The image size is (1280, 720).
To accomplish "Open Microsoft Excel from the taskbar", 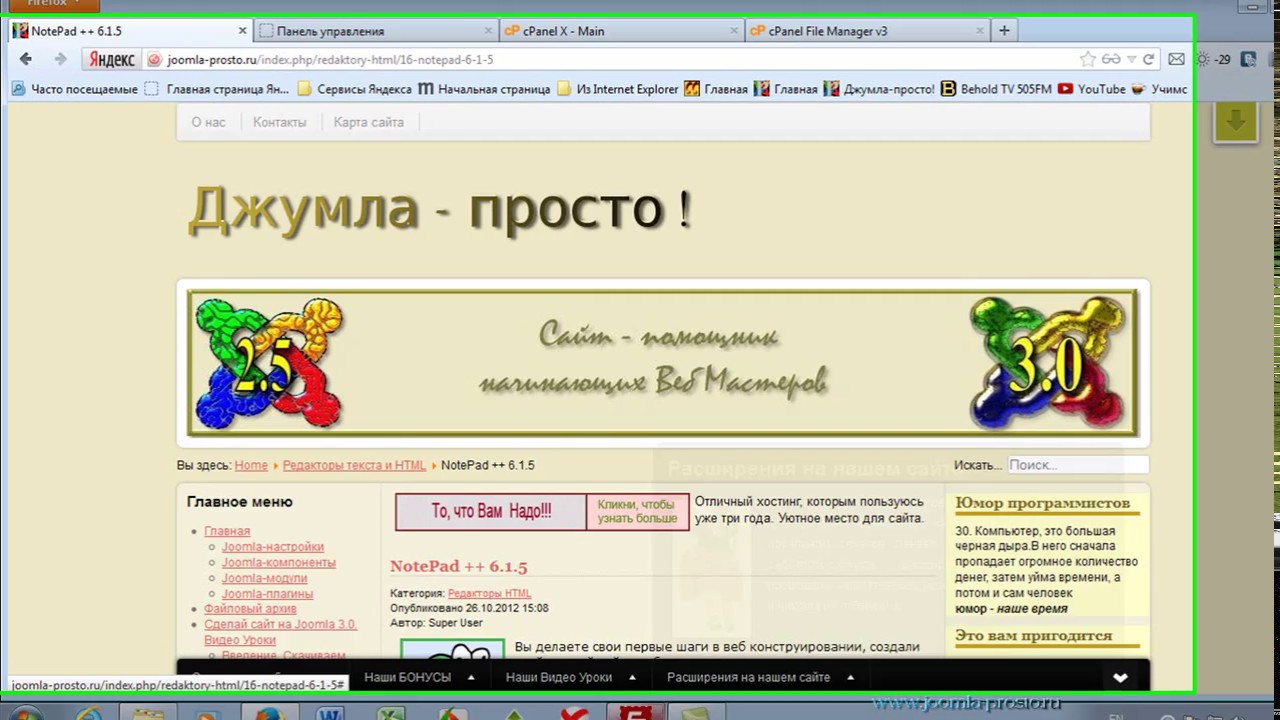I will point(390,714).
